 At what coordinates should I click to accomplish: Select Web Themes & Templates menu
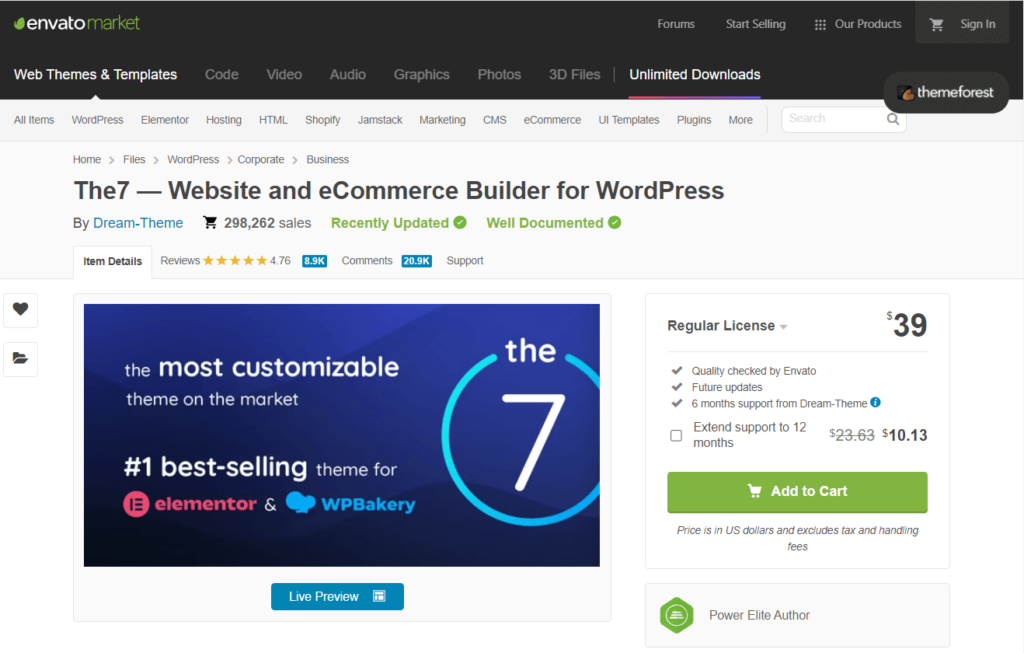coord(95,74)
